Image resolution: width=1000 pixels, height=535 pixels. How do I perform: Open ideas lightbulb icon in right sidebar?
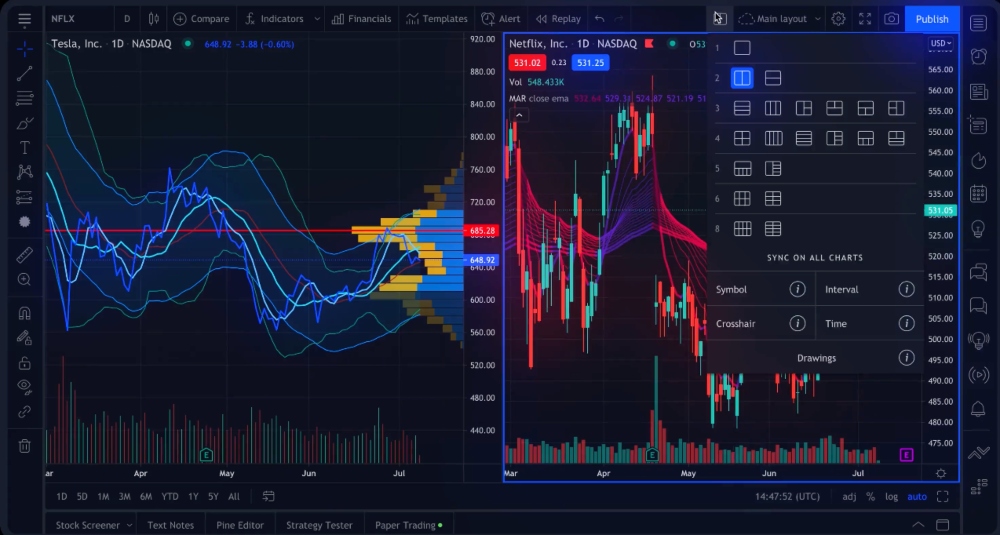978,229
